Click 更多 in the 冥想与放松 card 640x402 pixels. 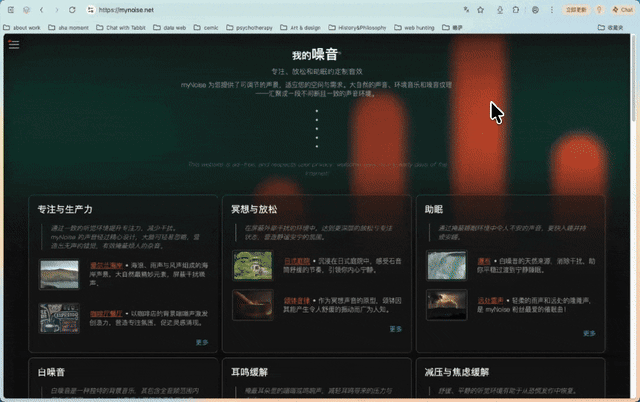pos(396,329)
